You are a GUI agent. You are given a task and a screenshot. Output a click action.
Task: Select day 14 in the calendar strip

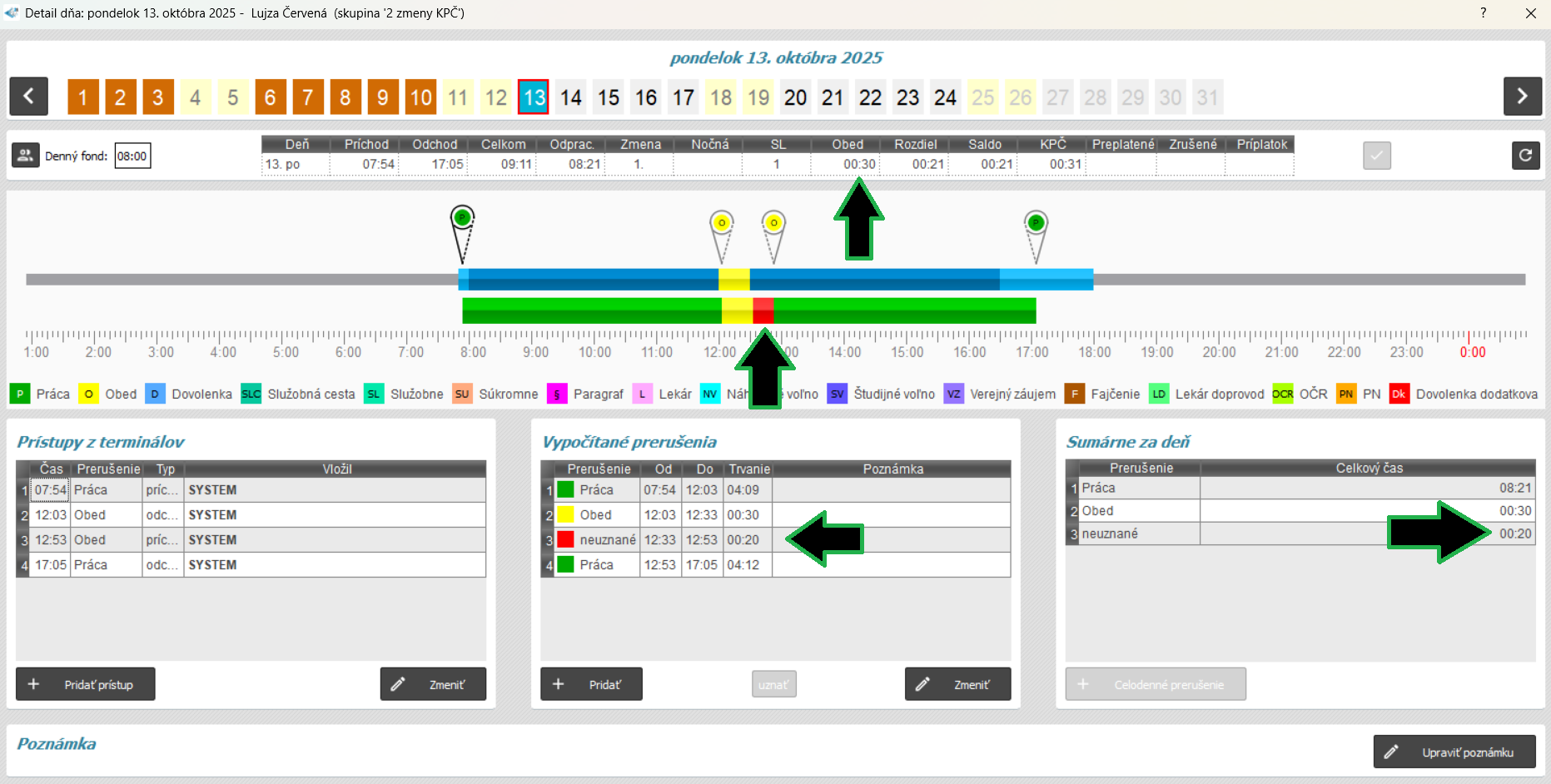570,97
